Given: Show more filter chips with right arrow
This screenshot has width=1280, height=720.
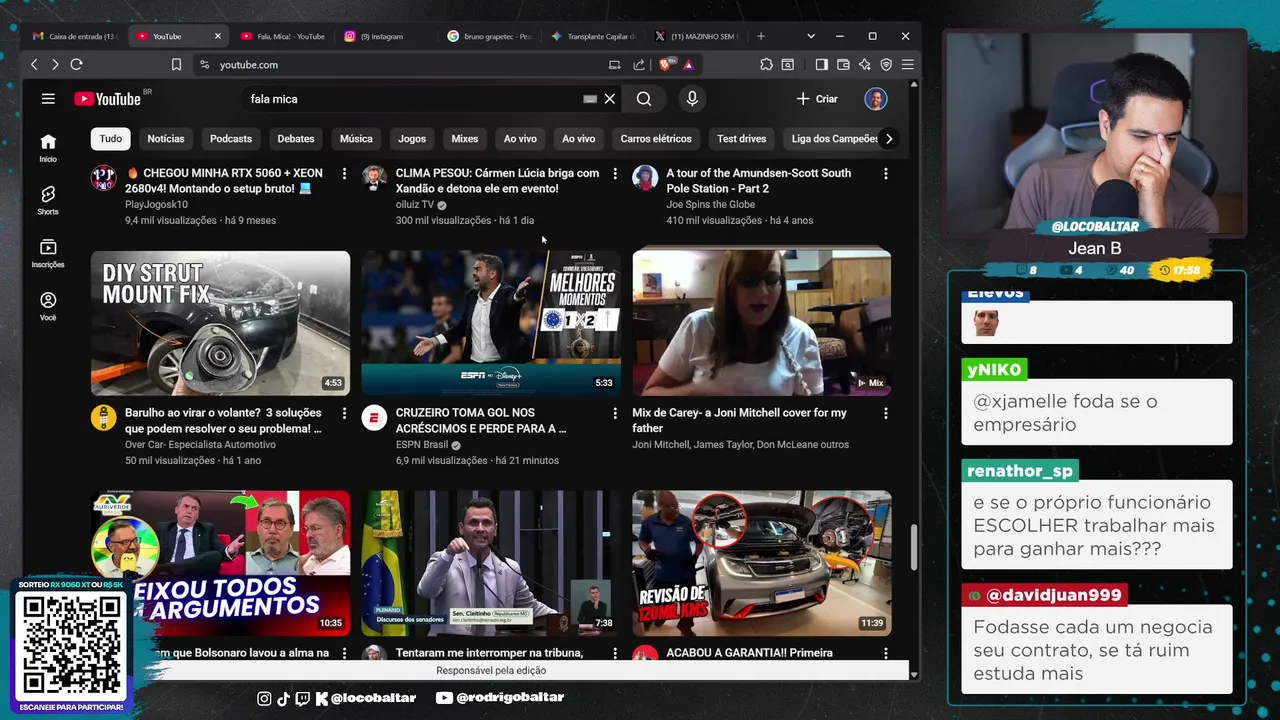Looking at the screenshot, I should 888,139.
